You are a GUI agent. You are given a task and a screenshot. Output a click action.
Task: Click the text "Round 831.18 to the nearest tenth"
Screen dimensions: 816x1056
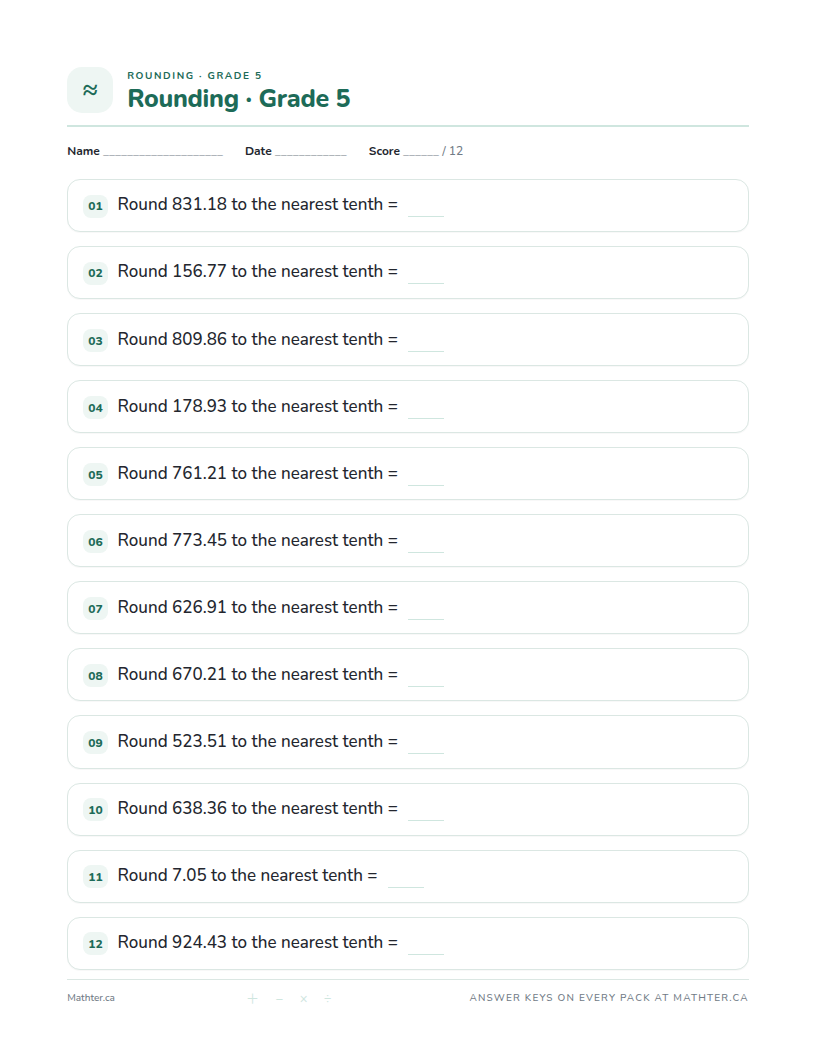(250, 204)
